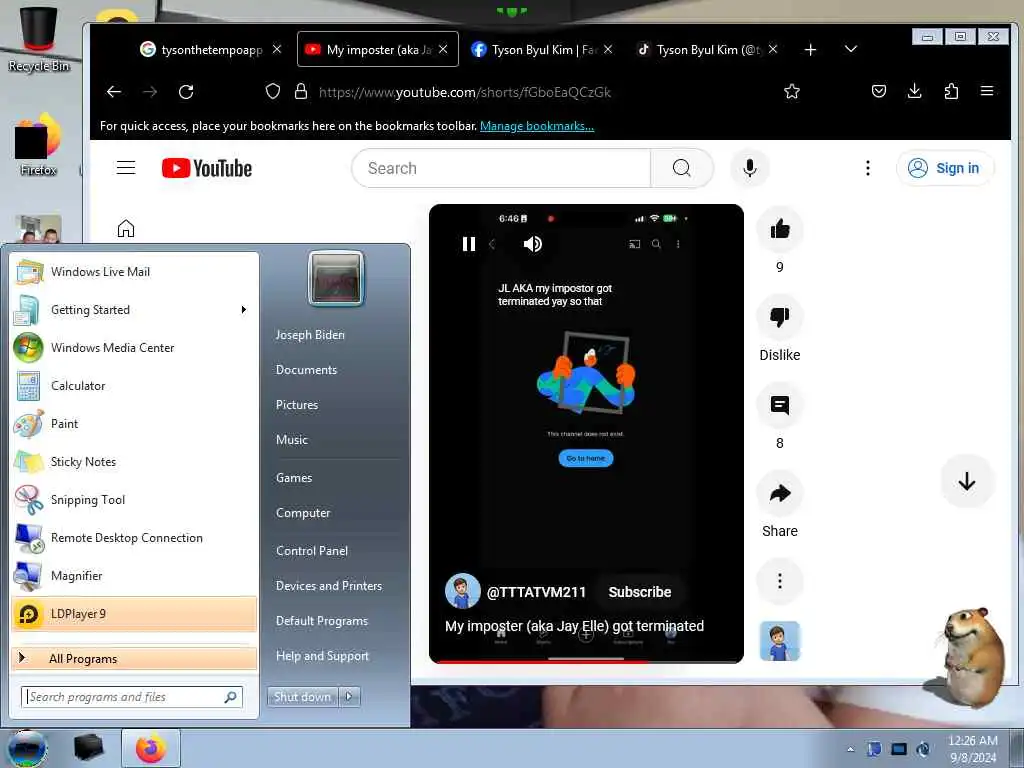Open more actions three-dot button beside video
Image resolution: width=1024 pixels, height=768 pixels.
click(780, 581)
